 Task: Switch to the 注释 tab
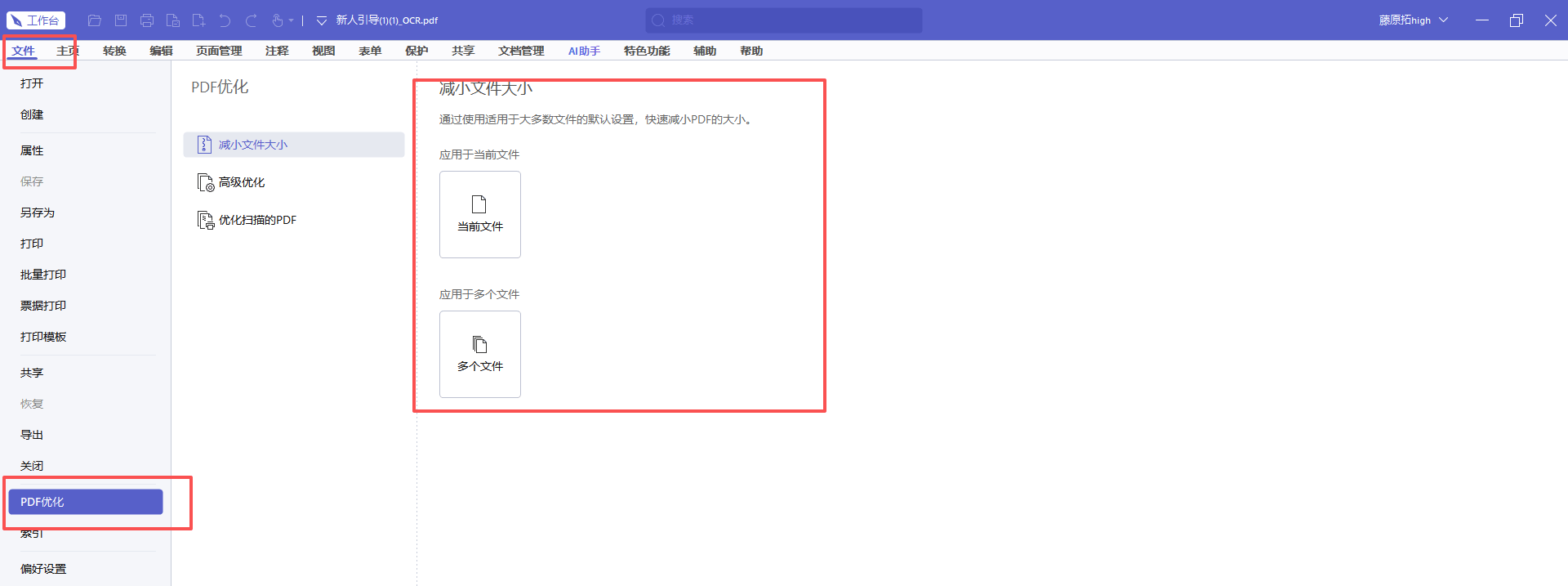click(277, 51)
